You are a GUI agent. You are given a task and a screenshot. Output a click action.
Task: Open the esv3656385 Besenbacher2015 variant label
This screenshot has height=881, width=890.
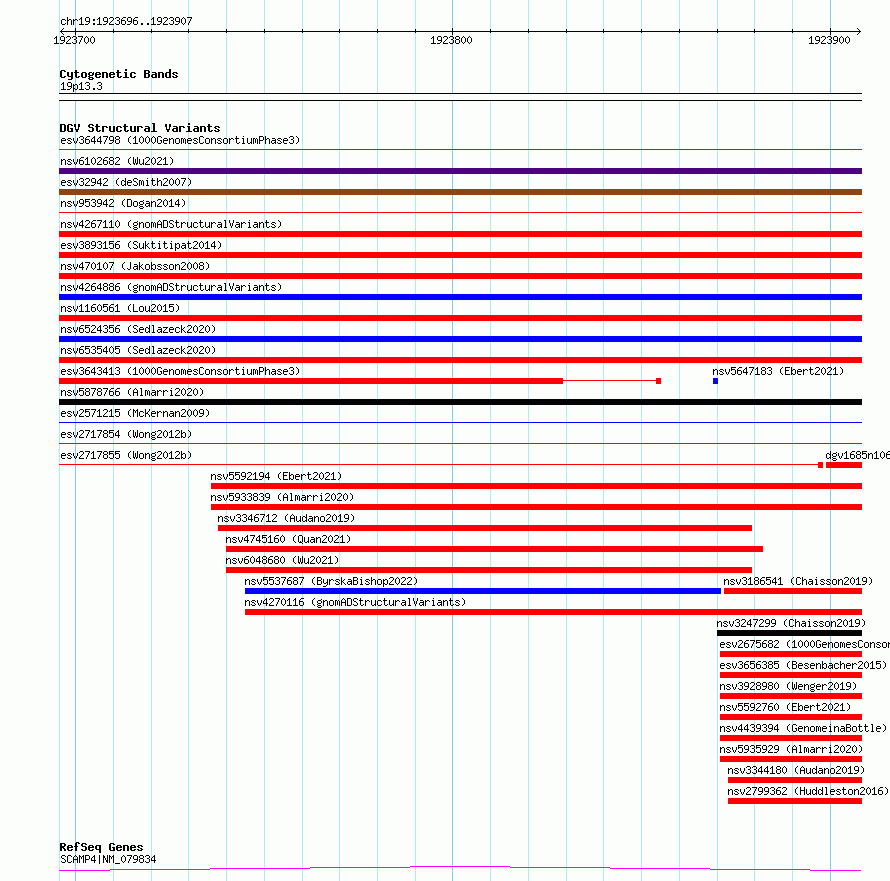803,665
